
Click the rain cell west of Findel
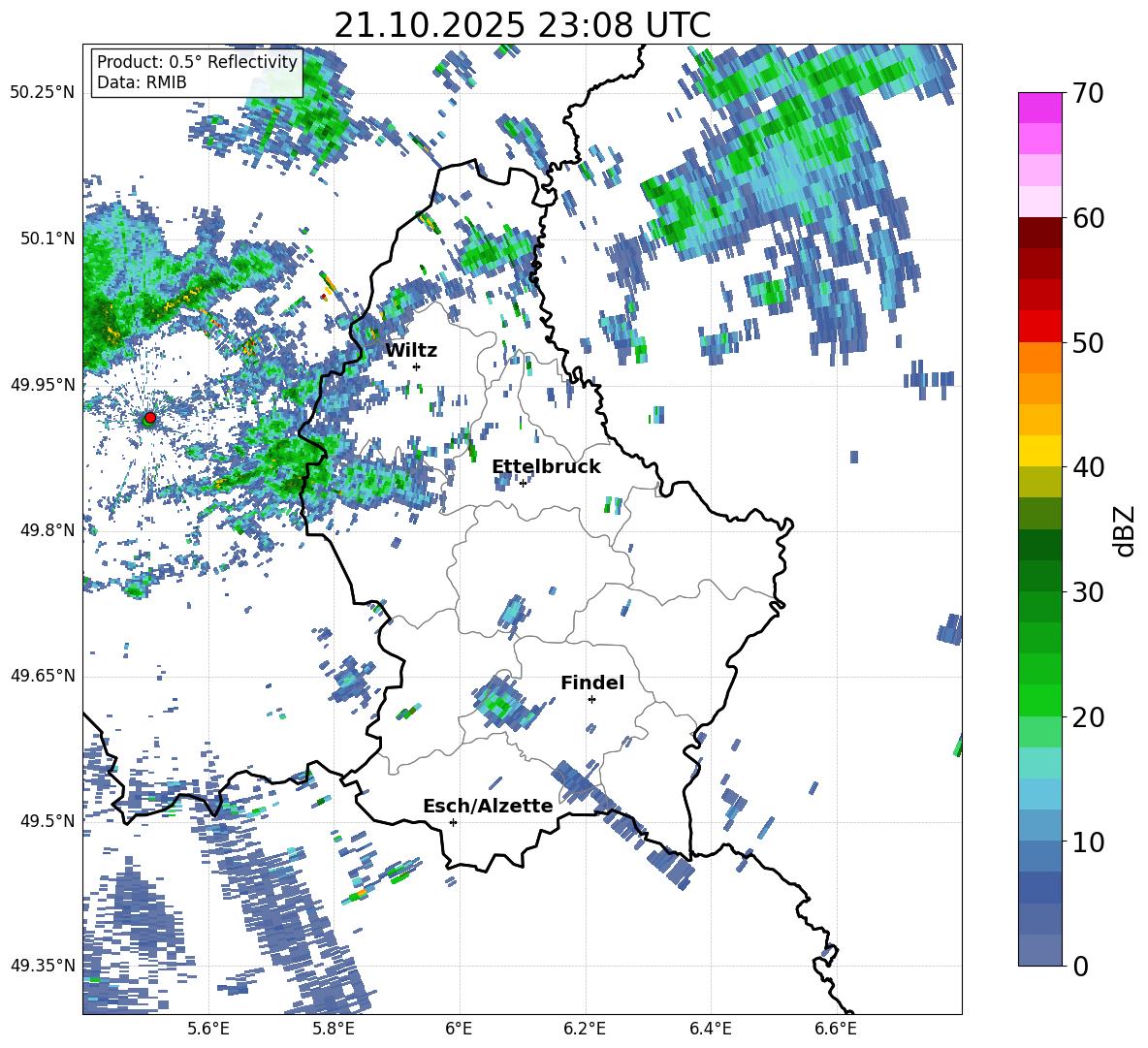pos(503,701)
